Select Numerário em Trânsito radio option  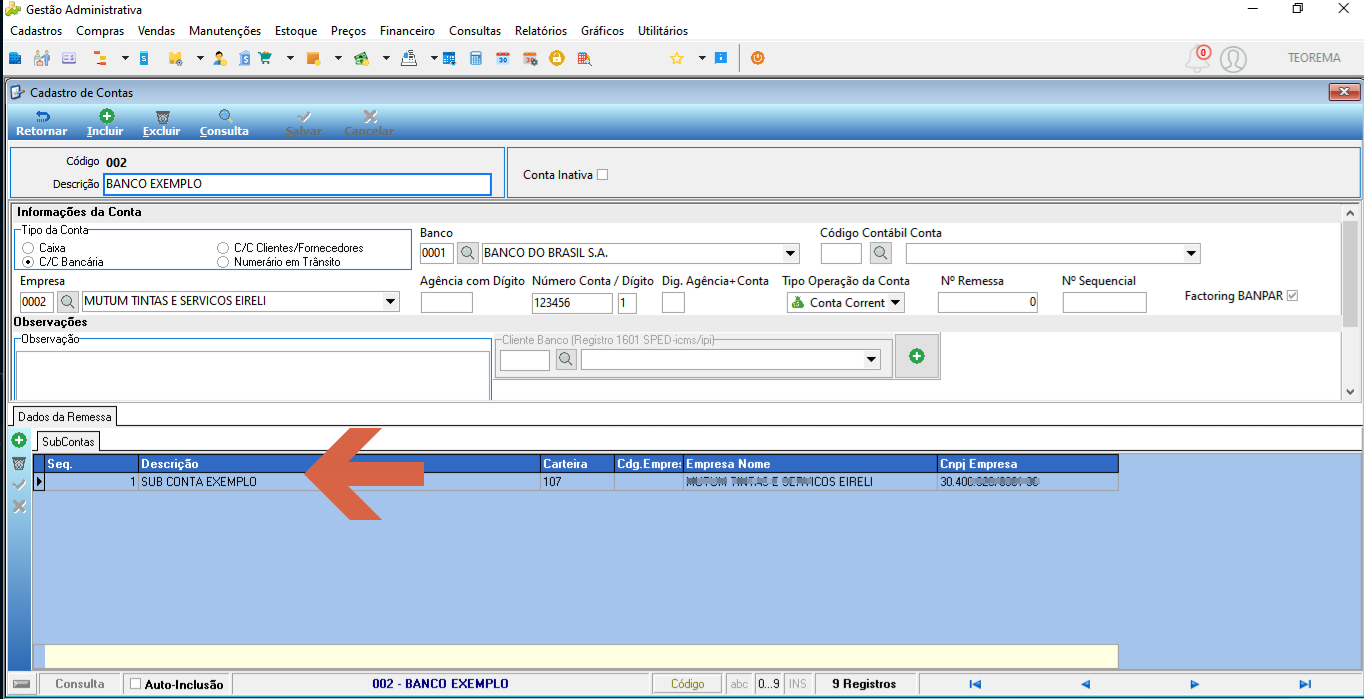(x=224, y=262)
